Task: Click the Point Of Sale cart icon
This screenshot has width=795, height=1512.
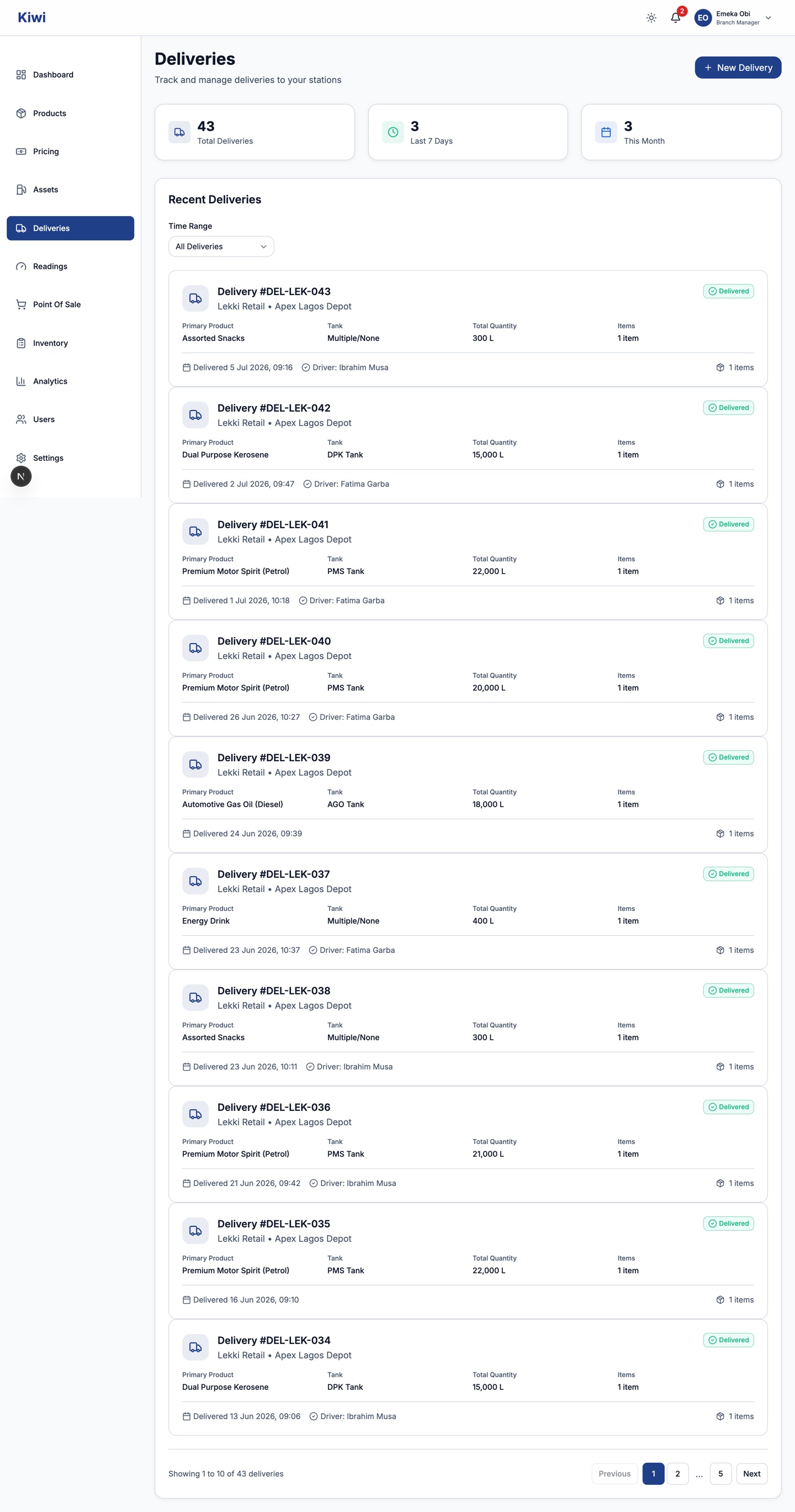Action: [x=21, y=304]
